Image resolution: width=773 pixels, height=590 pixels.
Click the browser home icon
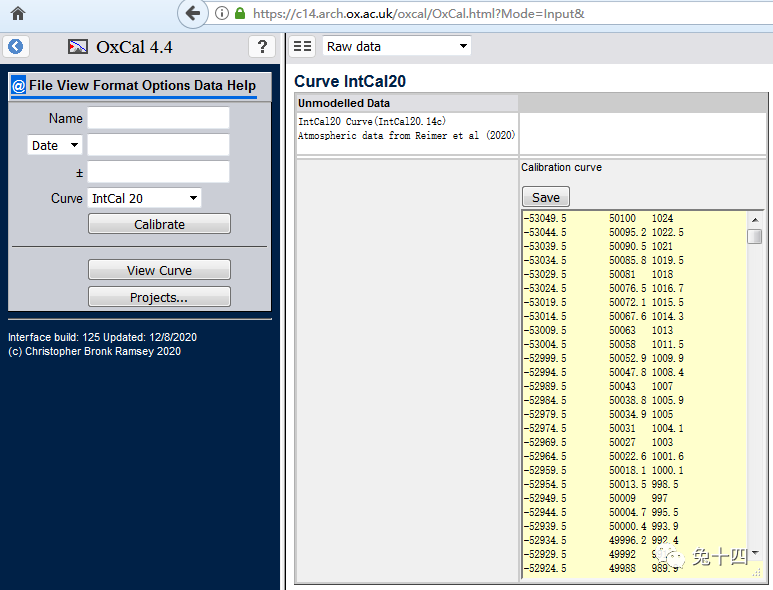[18, 13]
